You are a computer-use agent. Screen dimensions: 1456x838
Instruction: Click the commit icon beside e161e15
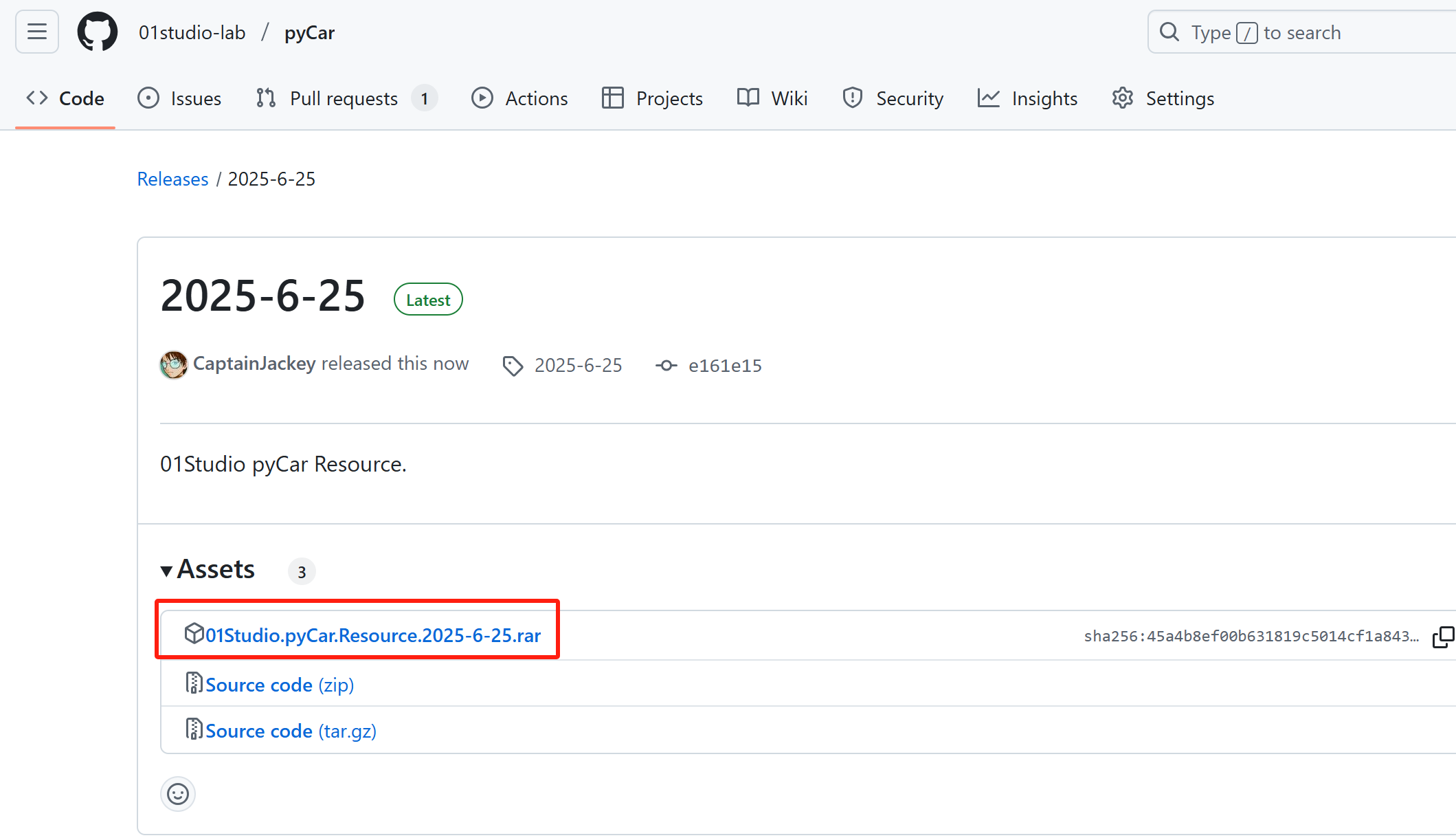point(666,366)
